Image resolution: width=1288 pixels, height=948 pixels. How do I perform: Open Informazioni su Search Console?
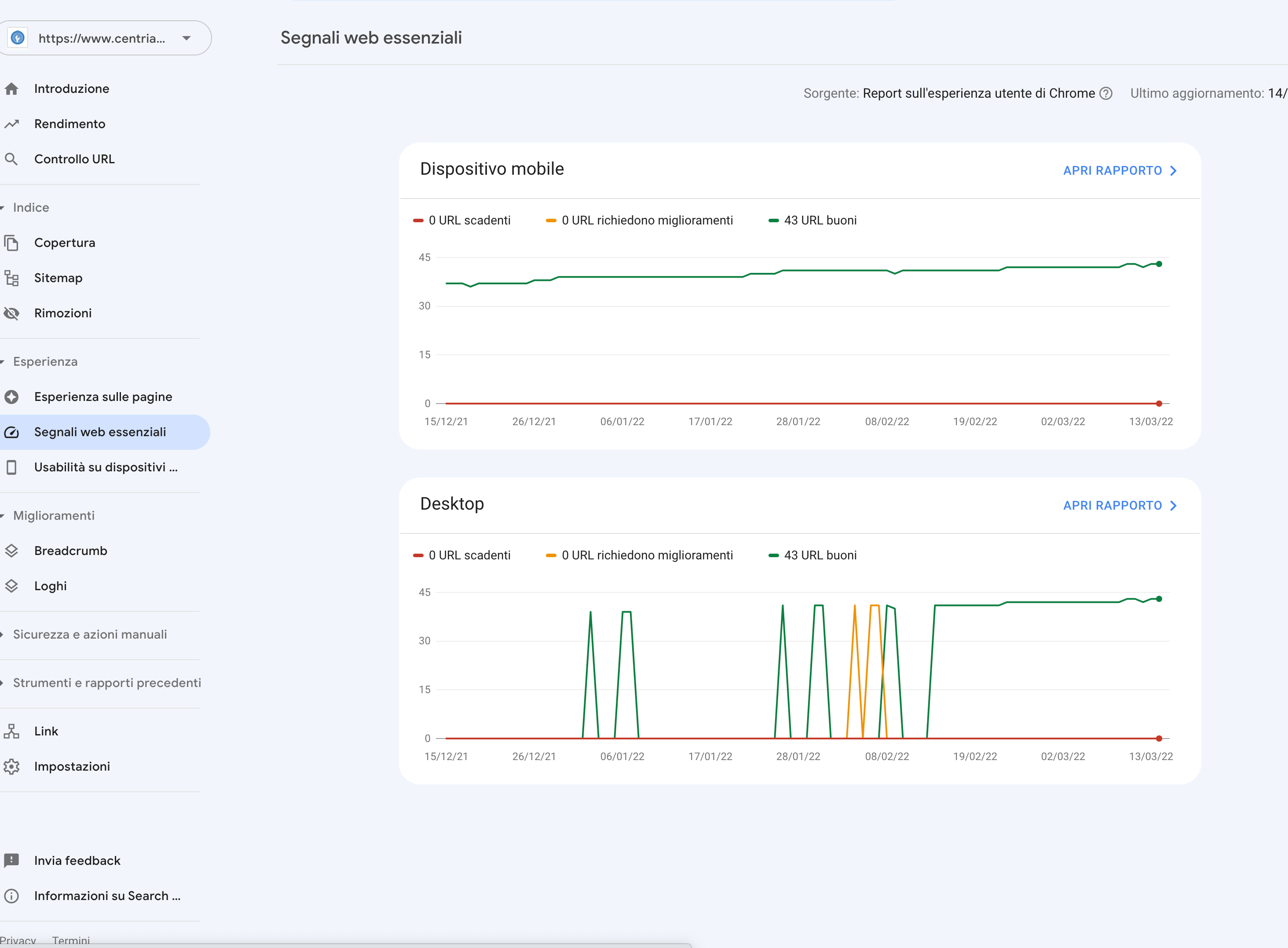(x=107, y=896)
